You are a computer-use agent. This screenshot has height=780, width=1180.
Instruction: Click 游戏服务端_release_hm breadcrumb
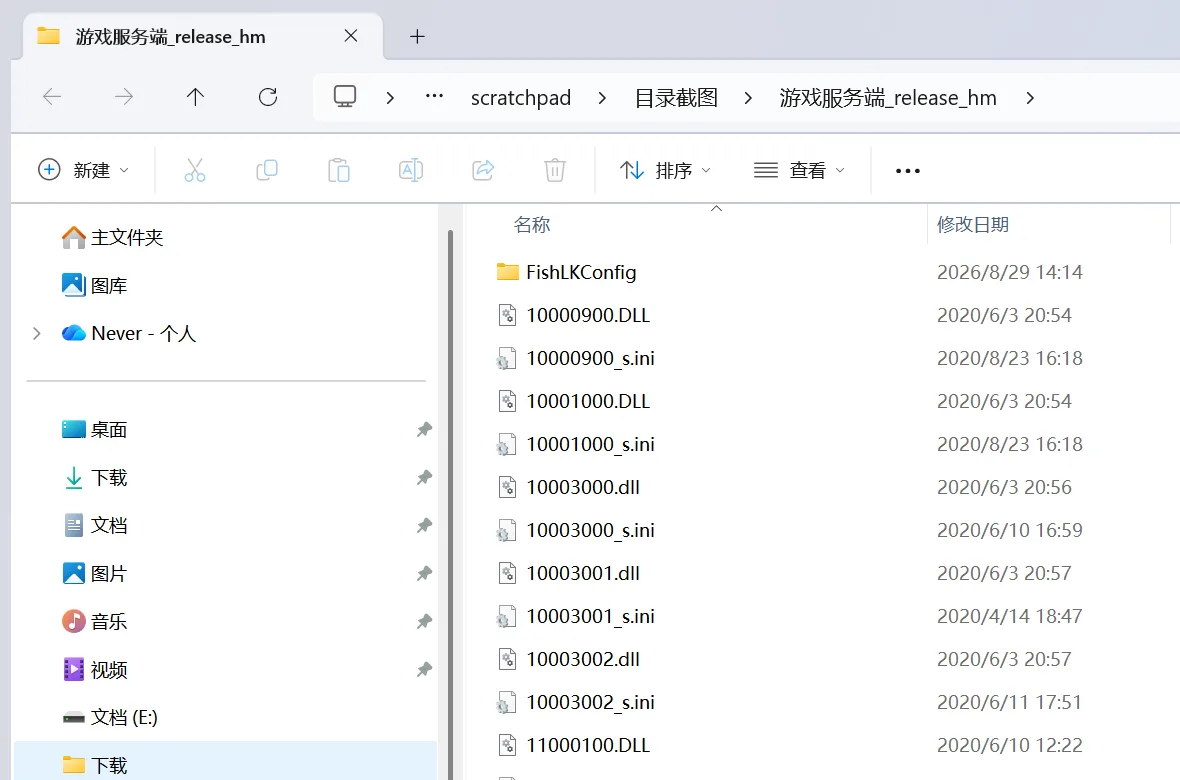[x=888, y=97]
